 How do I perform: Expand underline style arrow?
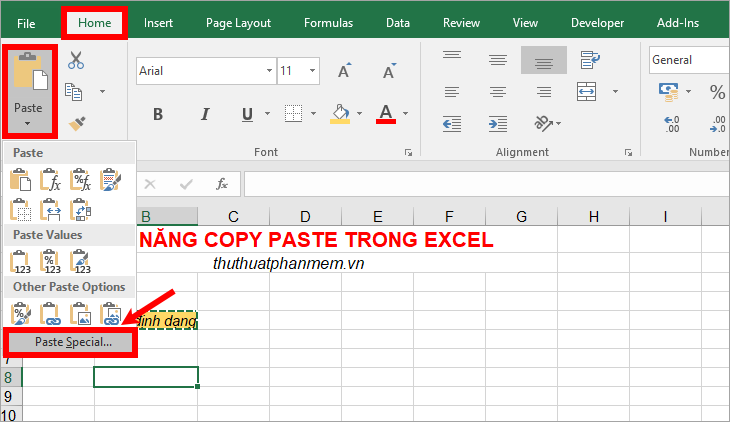pos(267,114)
